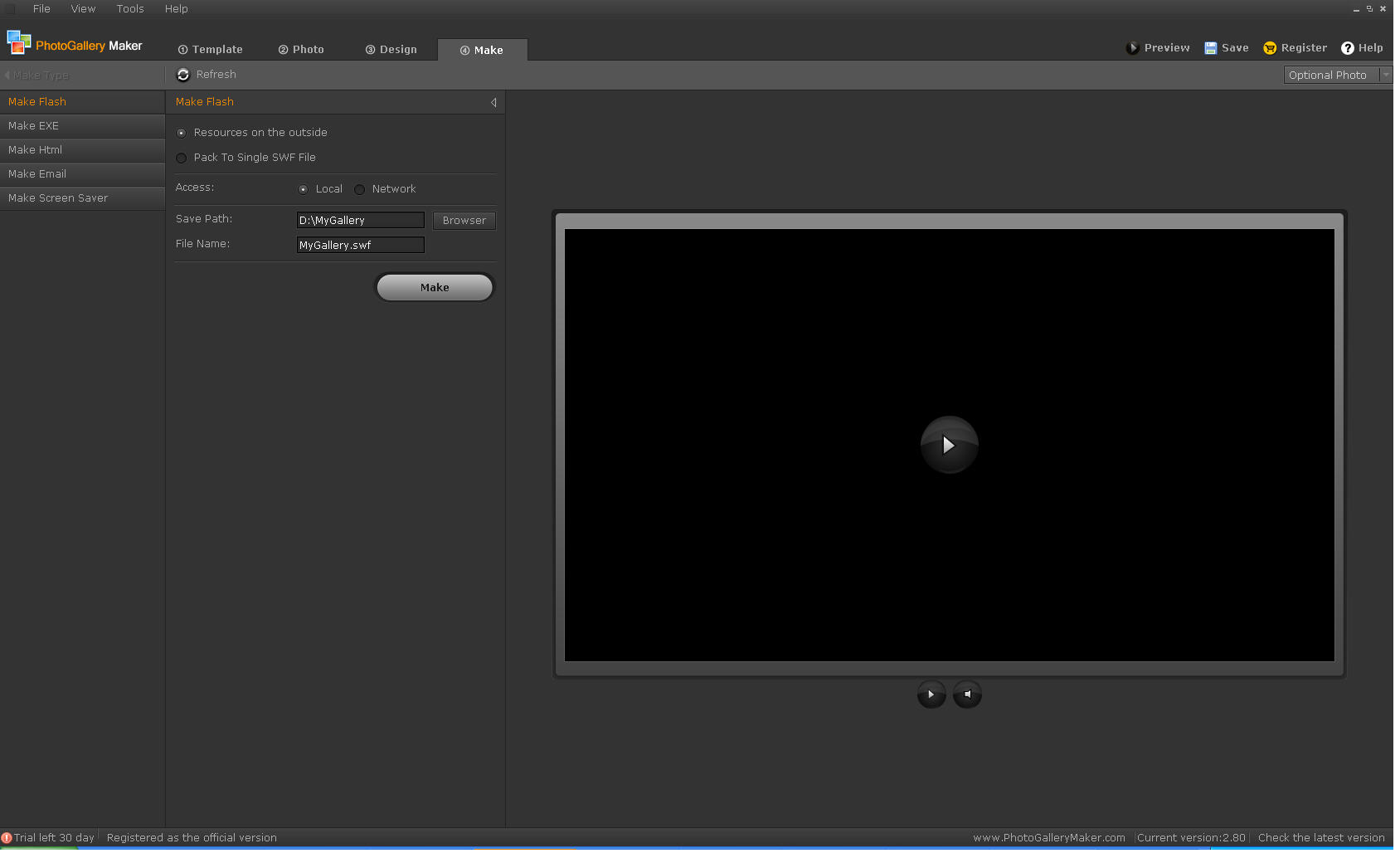Select Pack To Single SWF File
Image resolution: width=1400 pixels, height=853 pixels.
click(182, 158)
